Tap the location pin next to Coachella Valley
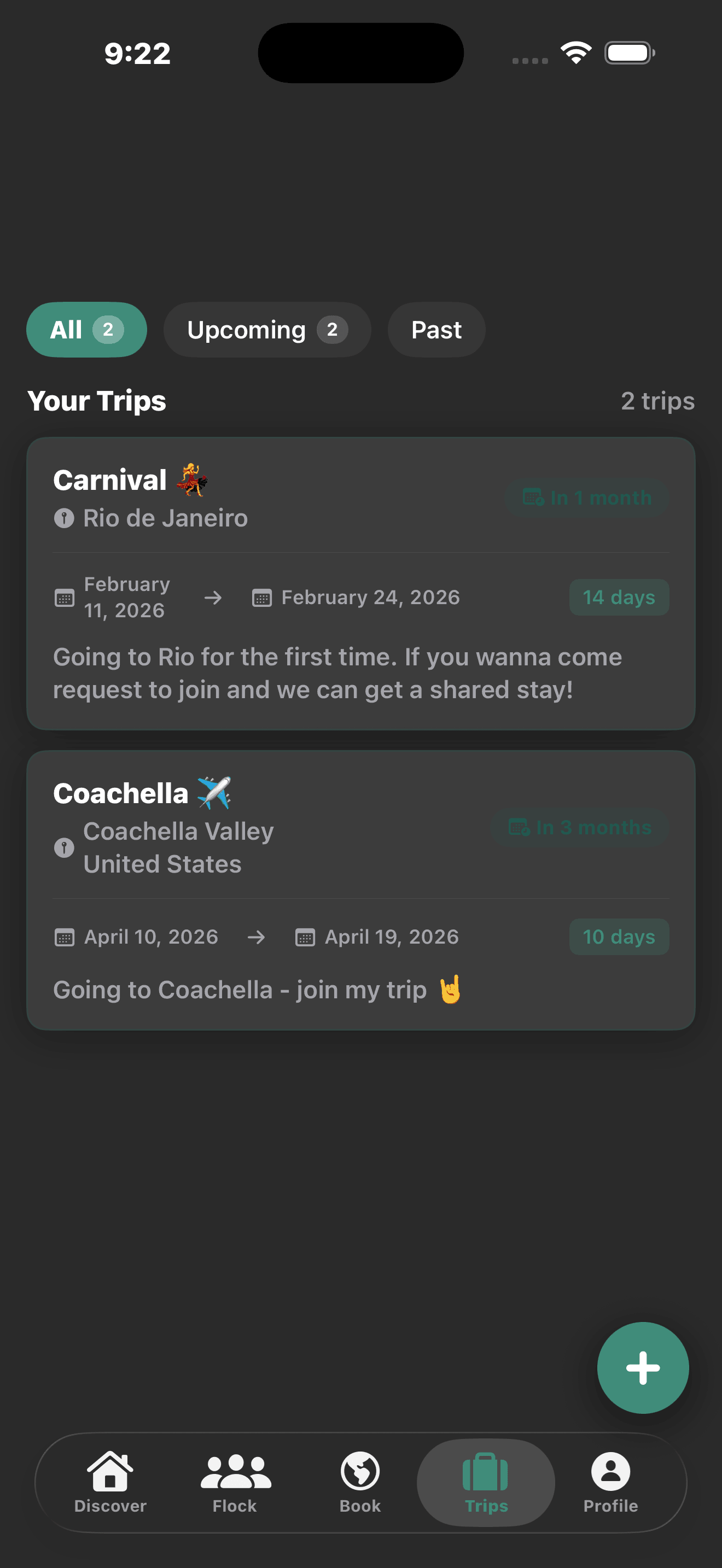This screenshot has height=1568, width=722. (65, 847)
